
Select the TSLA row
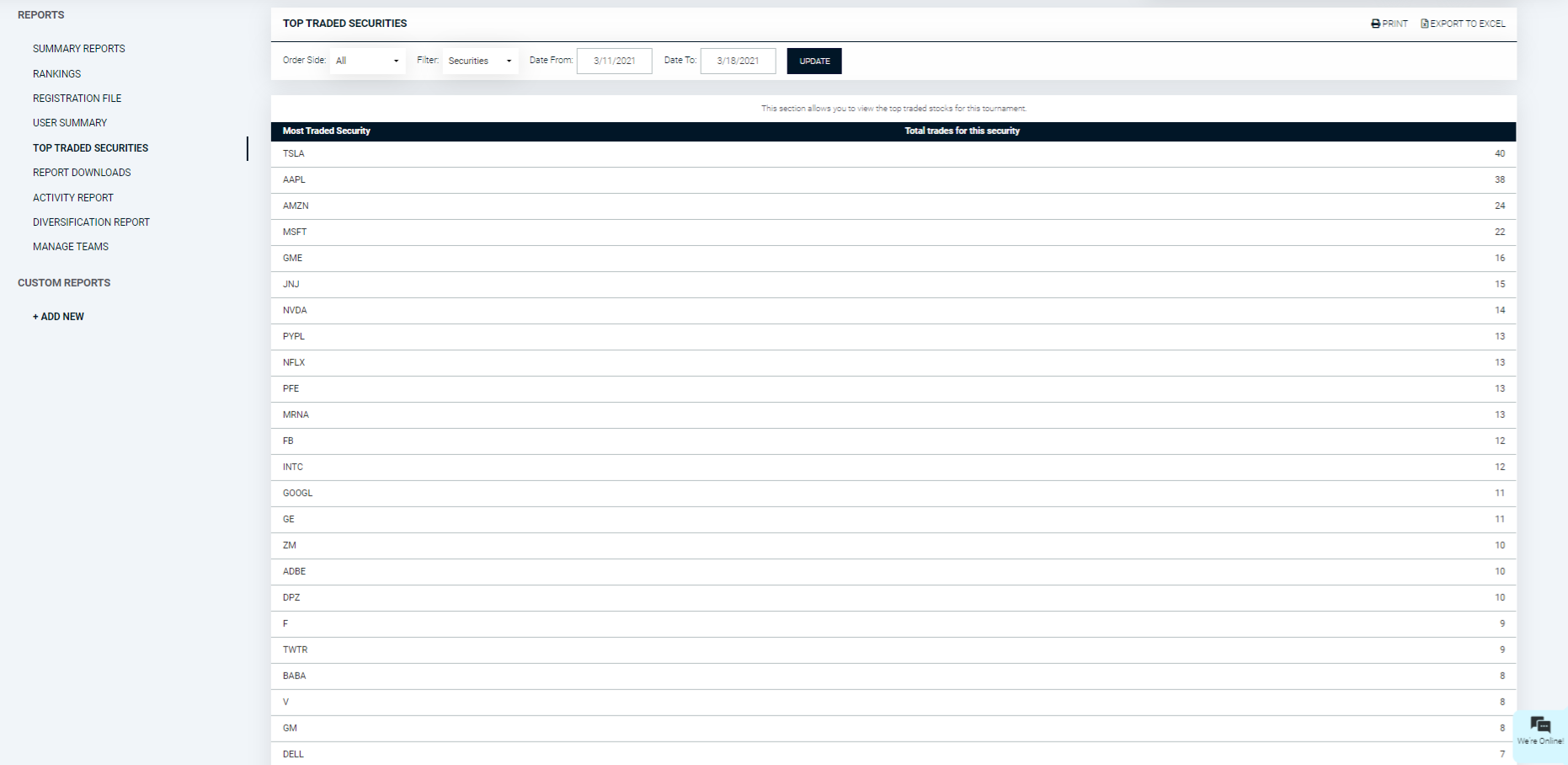[x=893, y=153]
